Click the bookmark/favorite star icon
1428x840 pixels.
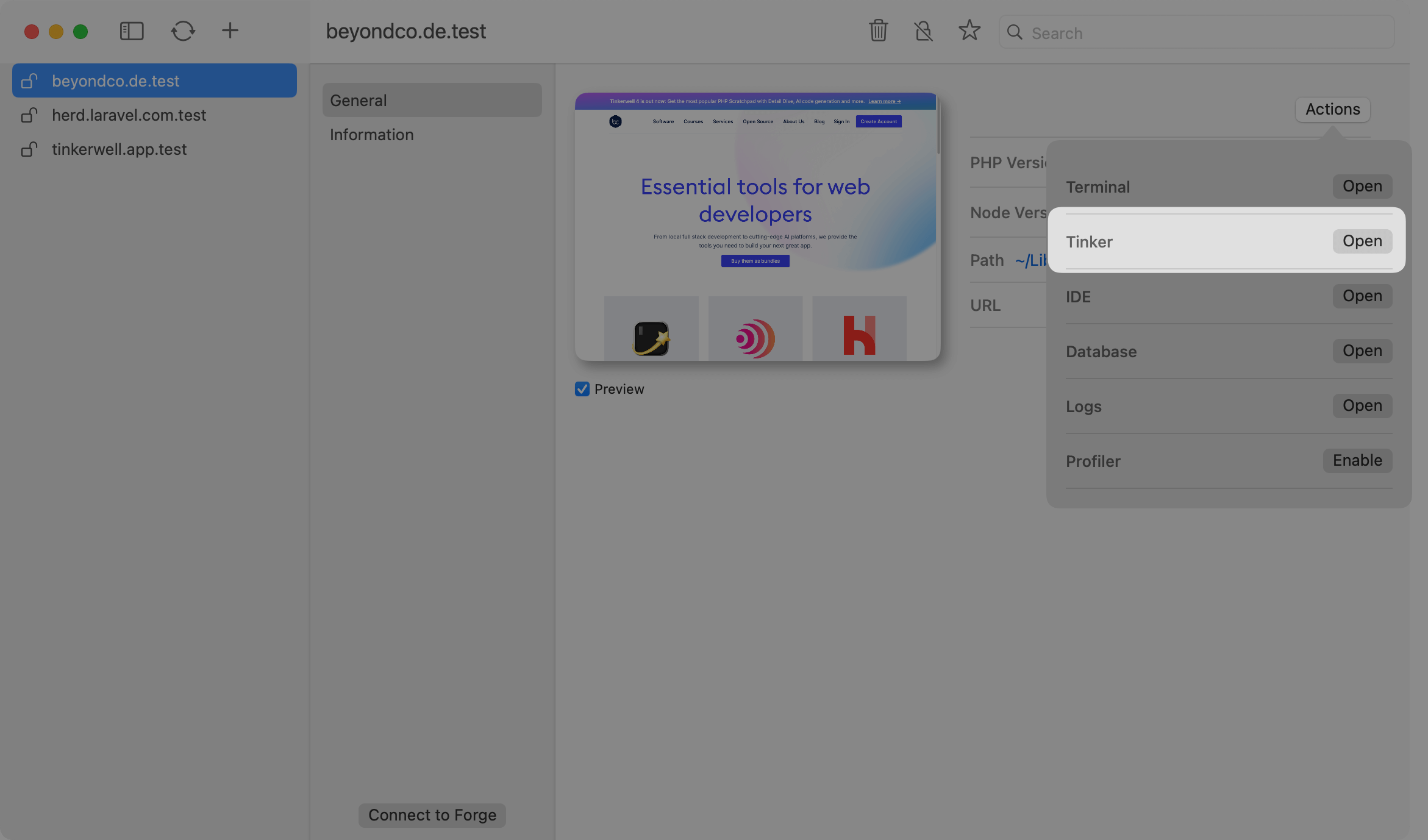coord(968,31)
